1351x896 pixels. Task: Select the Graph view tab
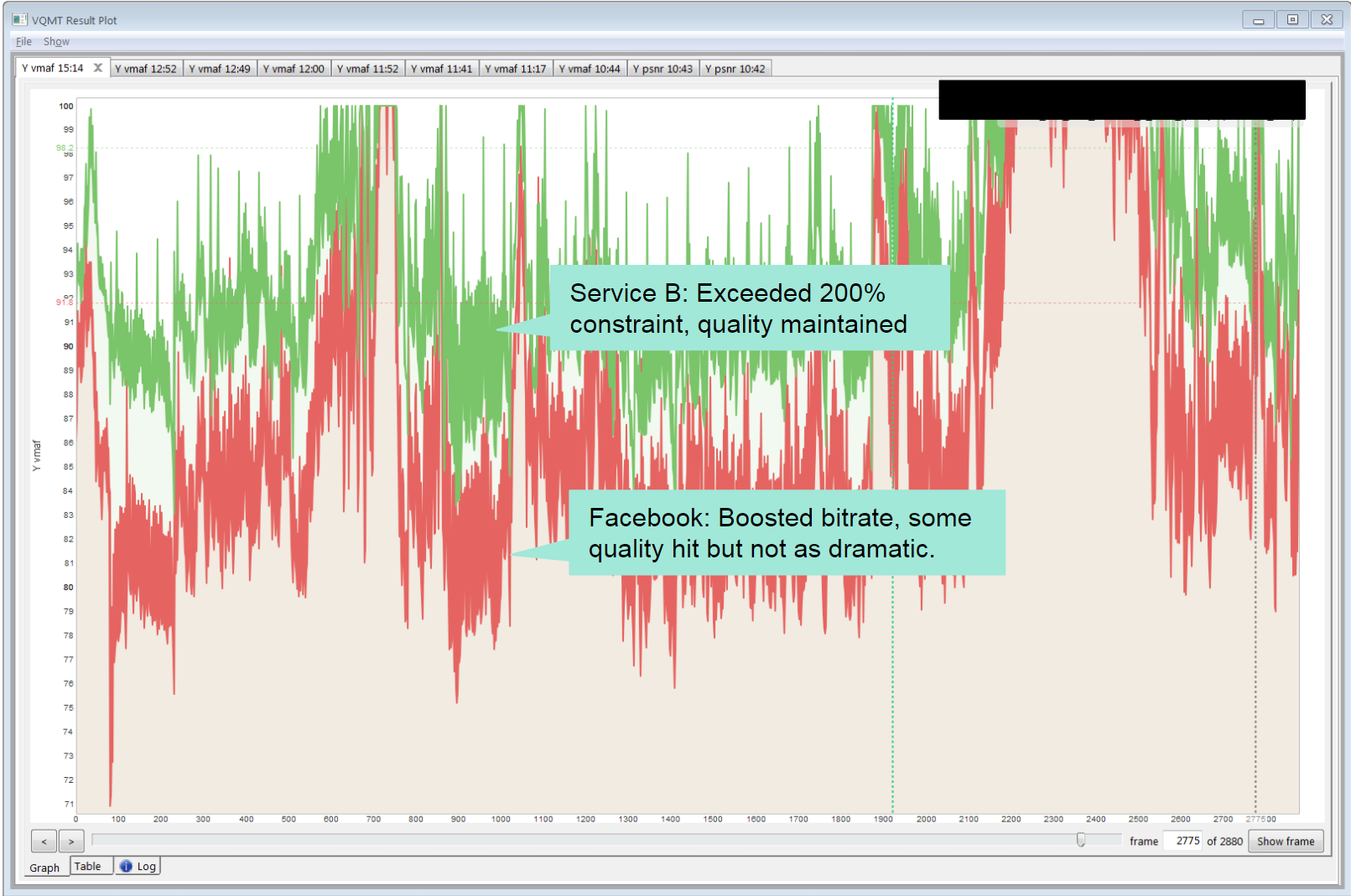coord(44,868)
